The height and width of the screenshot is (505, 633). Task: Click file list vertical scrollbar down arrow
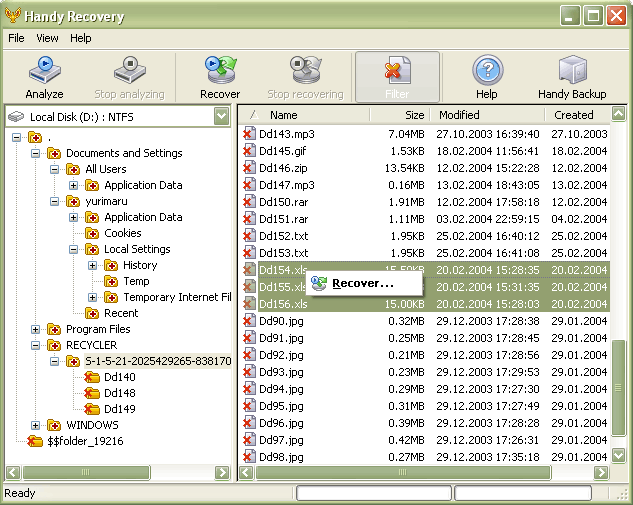(x=619, y=456)
